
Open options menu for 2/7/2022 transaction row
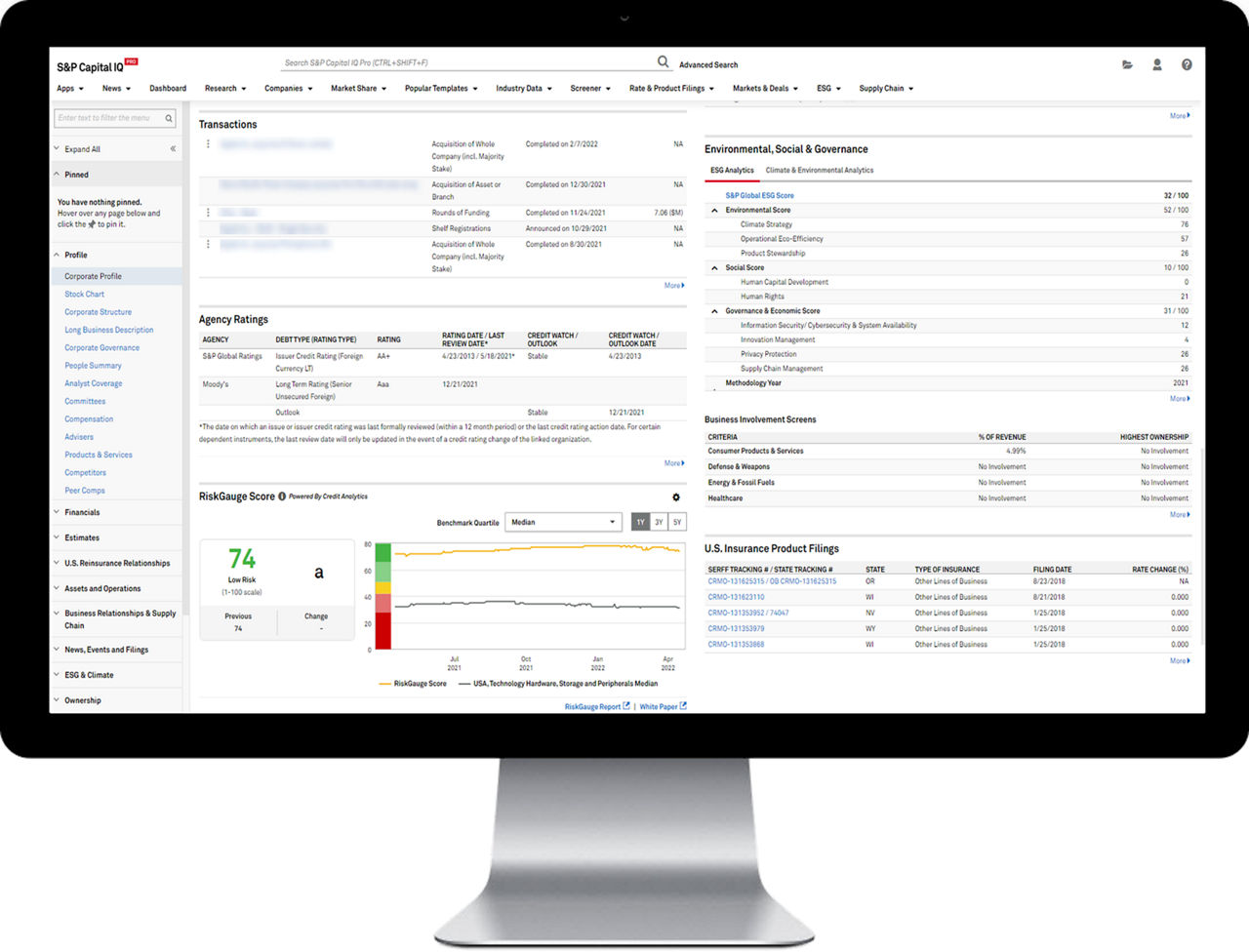208,144
